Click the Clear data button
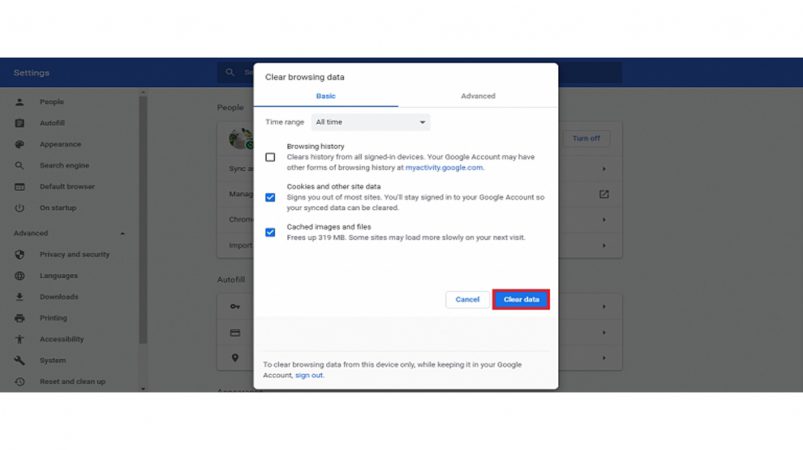 521,299
